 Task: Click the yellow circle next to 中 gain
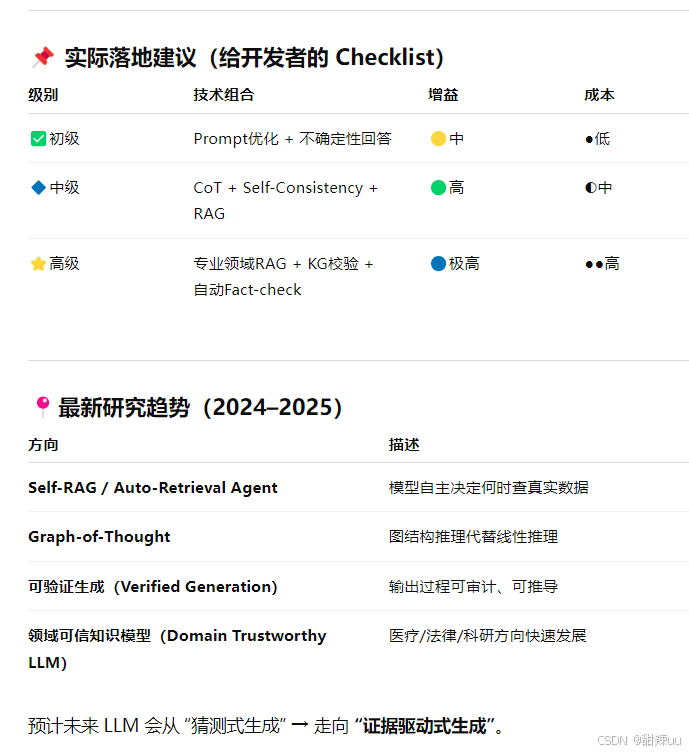pos(438,138)
